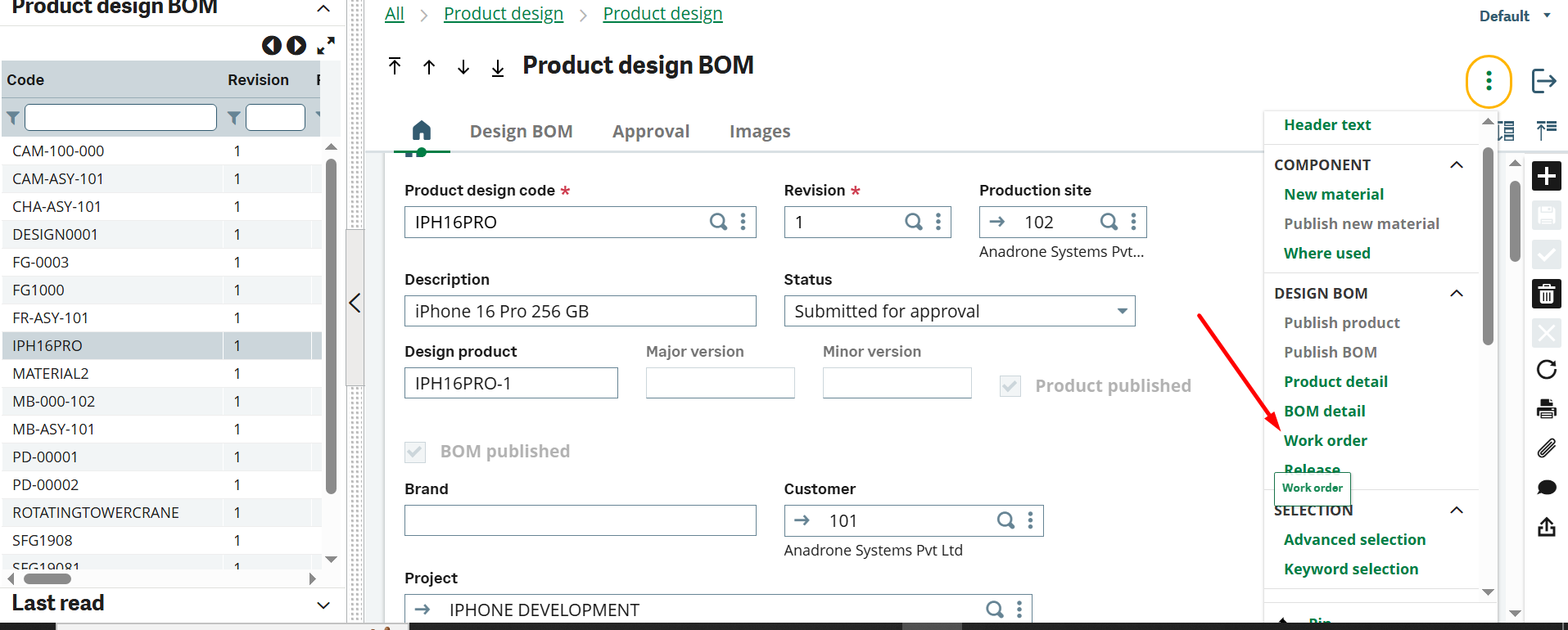The image size is (1568, 630).
Task: Click search lookup for Production site
Action: tap(1109, 222)
